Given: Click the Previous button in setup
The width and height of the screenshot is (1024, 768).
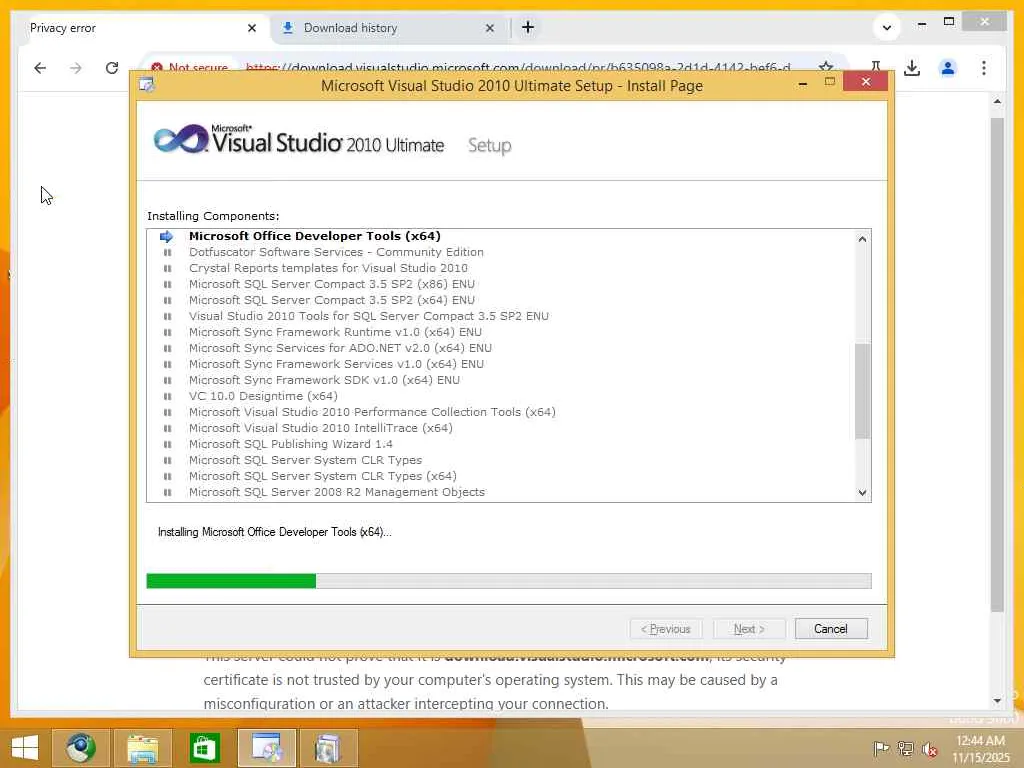Looking at the screenshot, I should 666,629.
